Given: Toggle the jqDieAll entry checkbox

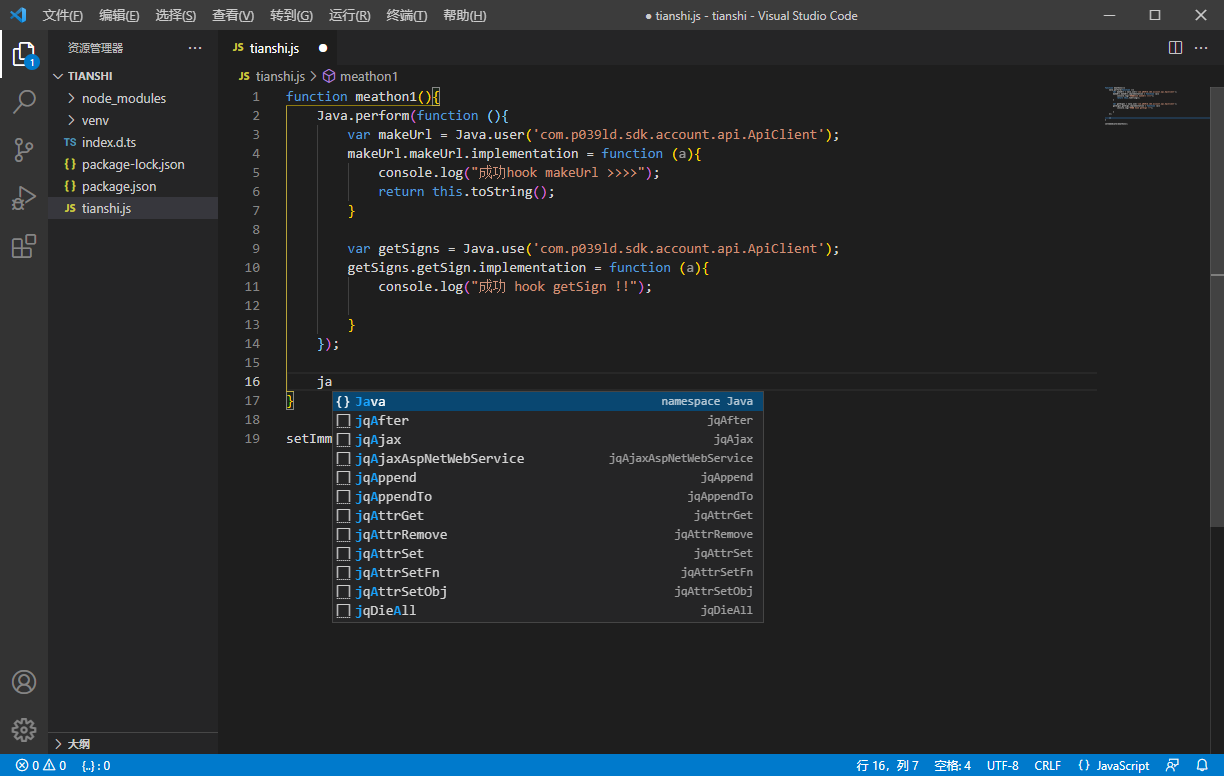Looking at the screenshot, I should click(x=344, y=610).
